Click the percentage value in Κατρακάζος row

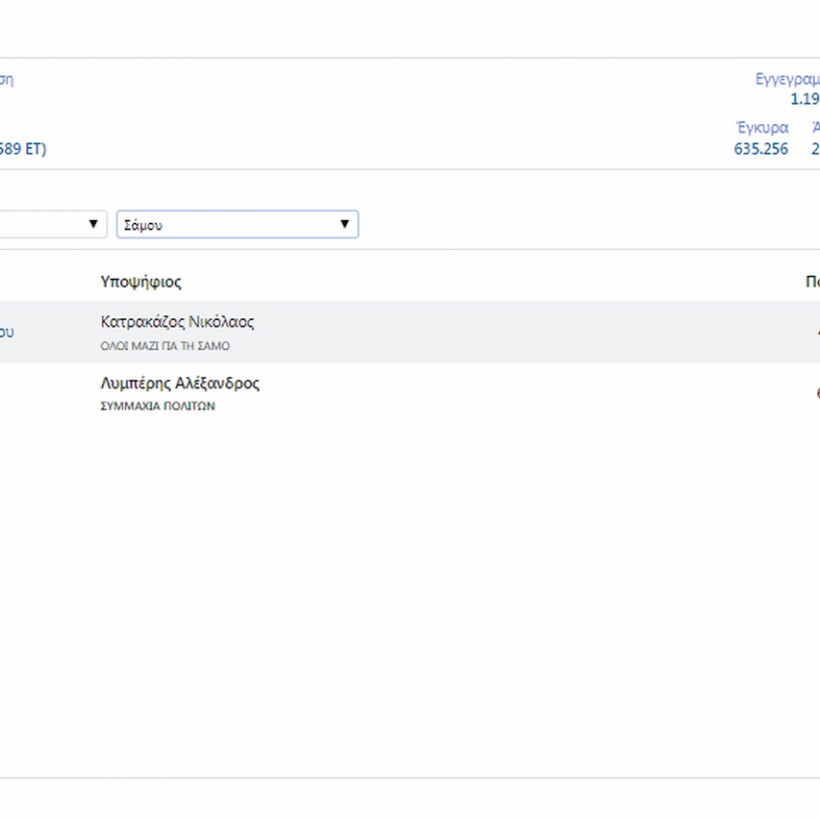click(816, 332)
